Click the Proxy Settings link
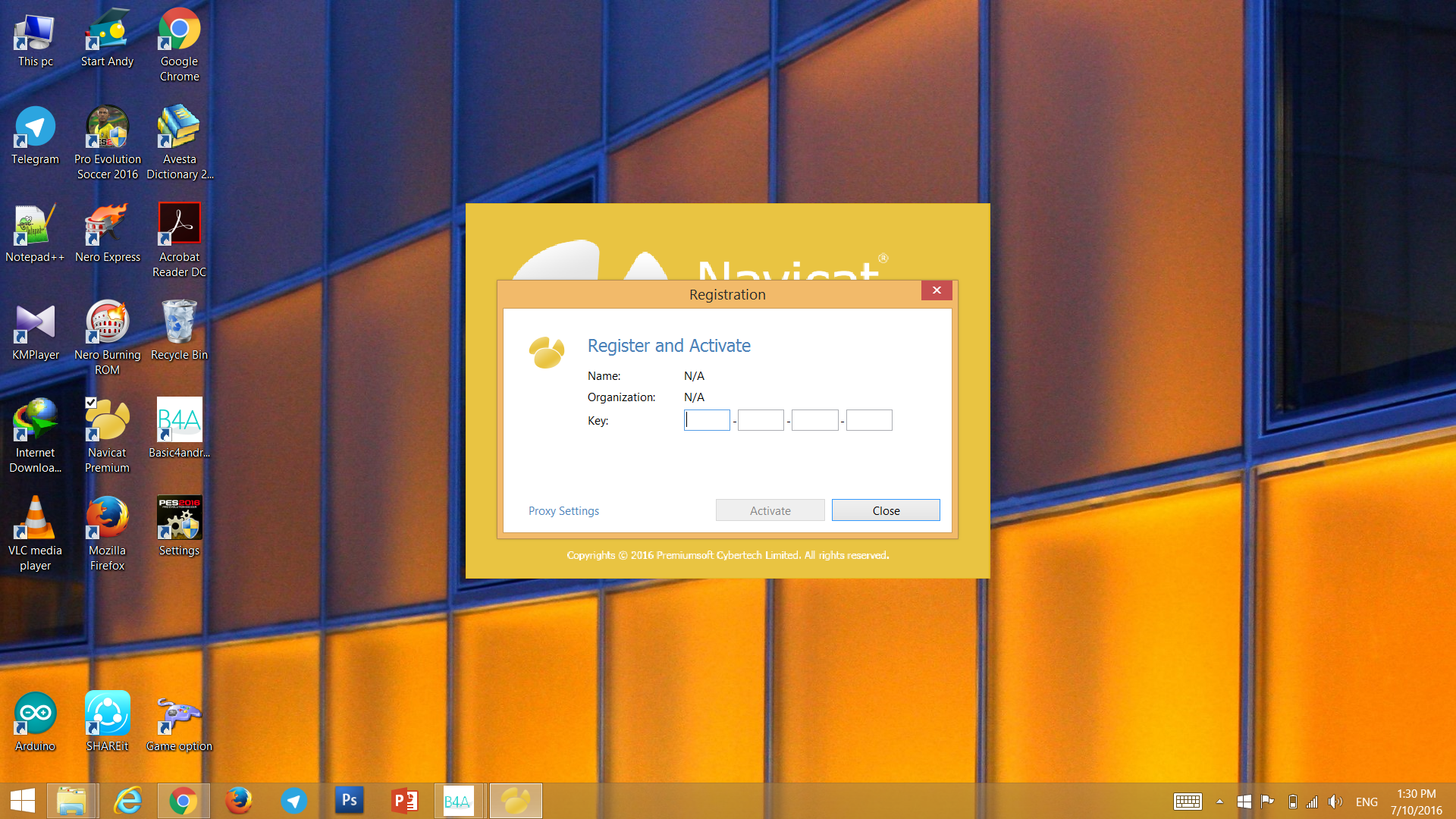Image resolution: width=1456 pixels, height=819 pixels. pyautogui.click(x=563, y=511)
